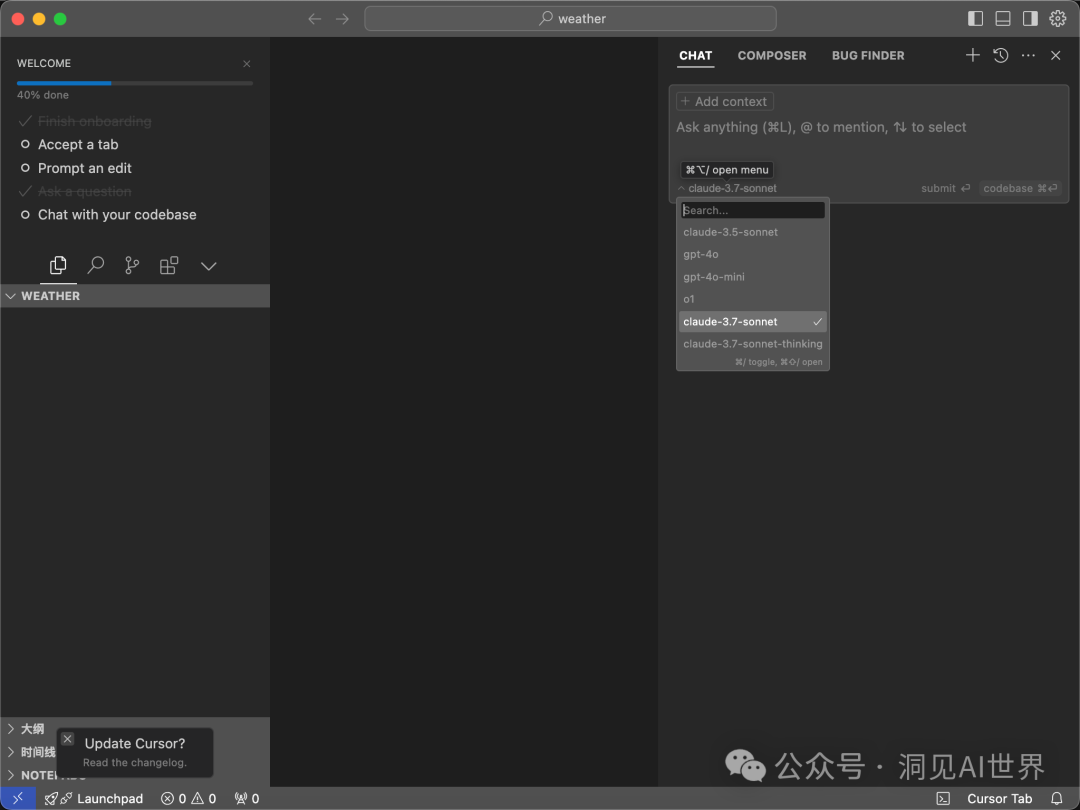Open the Search view icon
Image resolution: width=1080 pixels, height=810 pixels.
[x=96, y=265]
